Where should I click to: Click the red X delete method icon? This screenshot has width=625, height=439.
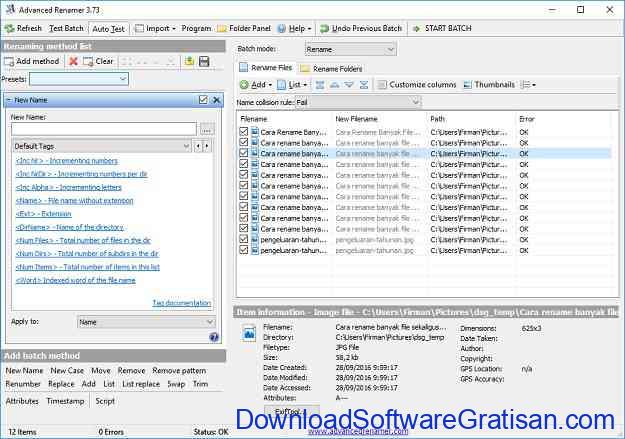[x=73, y=61]
